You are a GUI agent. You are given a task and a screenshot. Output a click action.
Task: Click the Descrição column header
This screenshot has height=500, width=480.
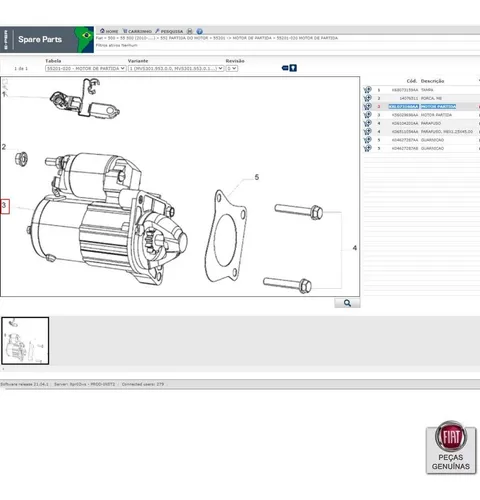(x=432, y=81)
